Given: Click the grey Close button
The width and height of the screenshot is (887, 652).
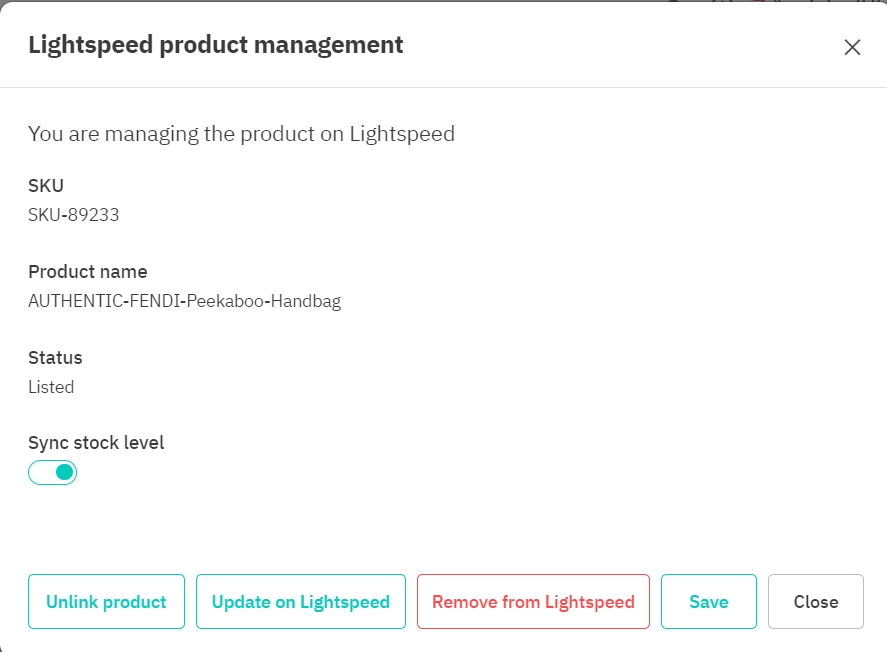Looking at the screenshot, I should coord(815,602).
